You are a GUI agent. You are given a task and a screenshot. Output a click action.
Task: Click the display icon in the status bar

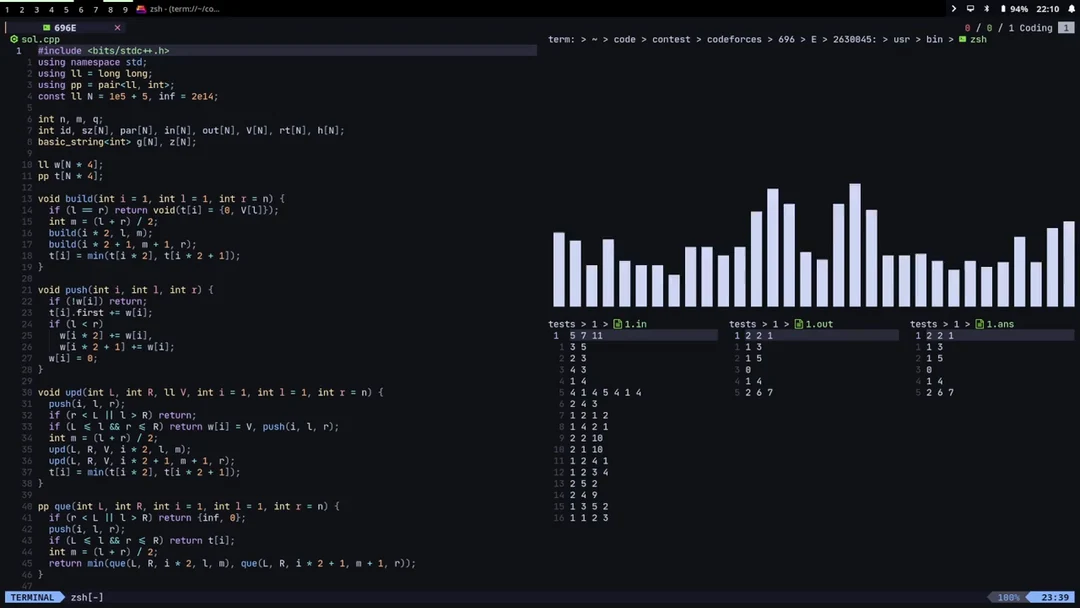tap(971, 9)
